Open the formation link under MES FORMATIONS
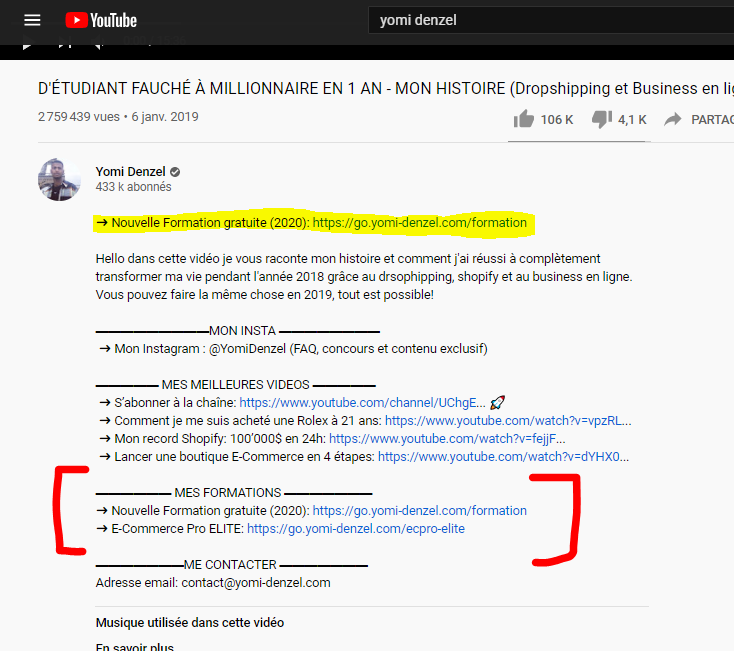This screenshot has width=734, height=651. coord(419,511)
